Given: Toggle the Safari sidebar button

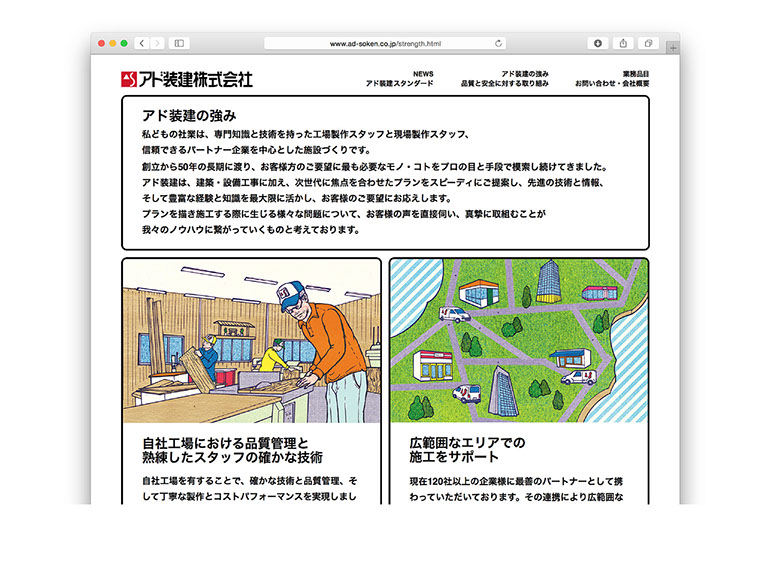Looking at the screenshot, I should point(179,44).
